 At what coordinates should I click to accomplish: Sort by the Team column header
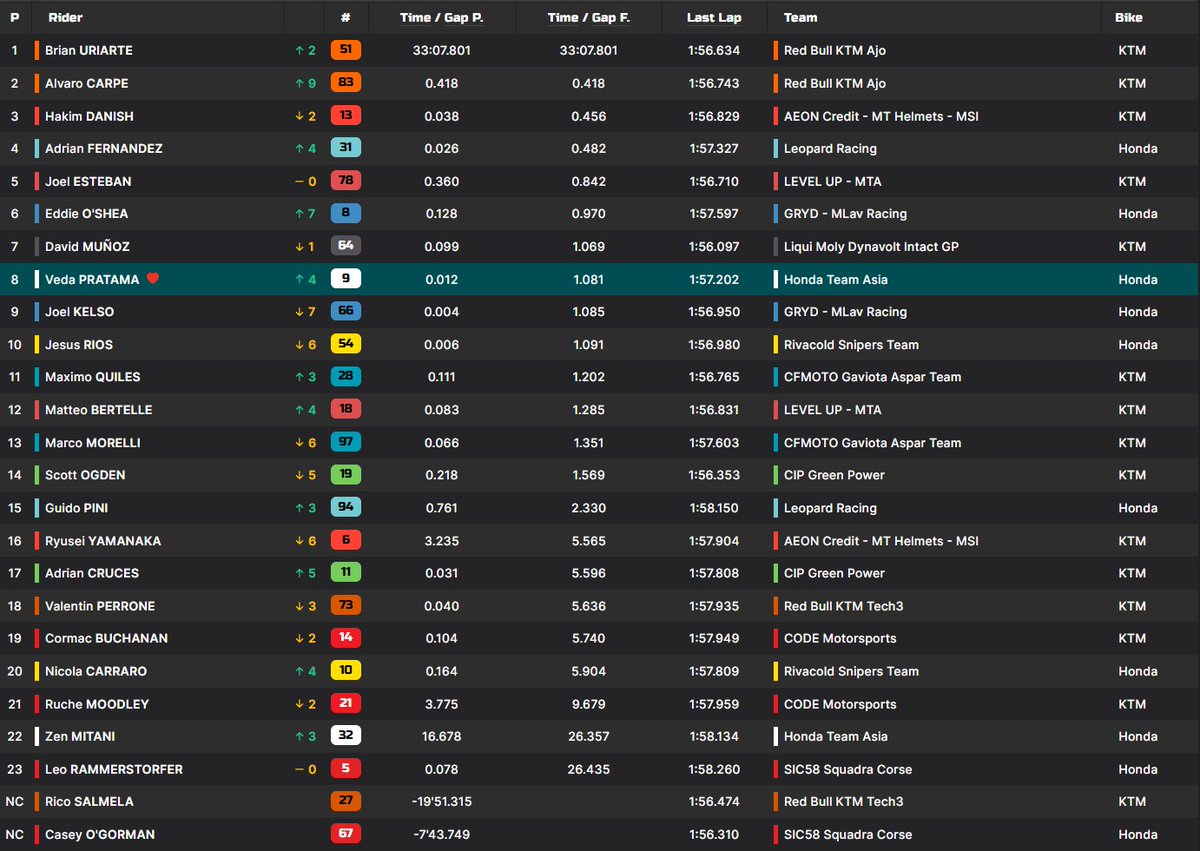[800, 17]
